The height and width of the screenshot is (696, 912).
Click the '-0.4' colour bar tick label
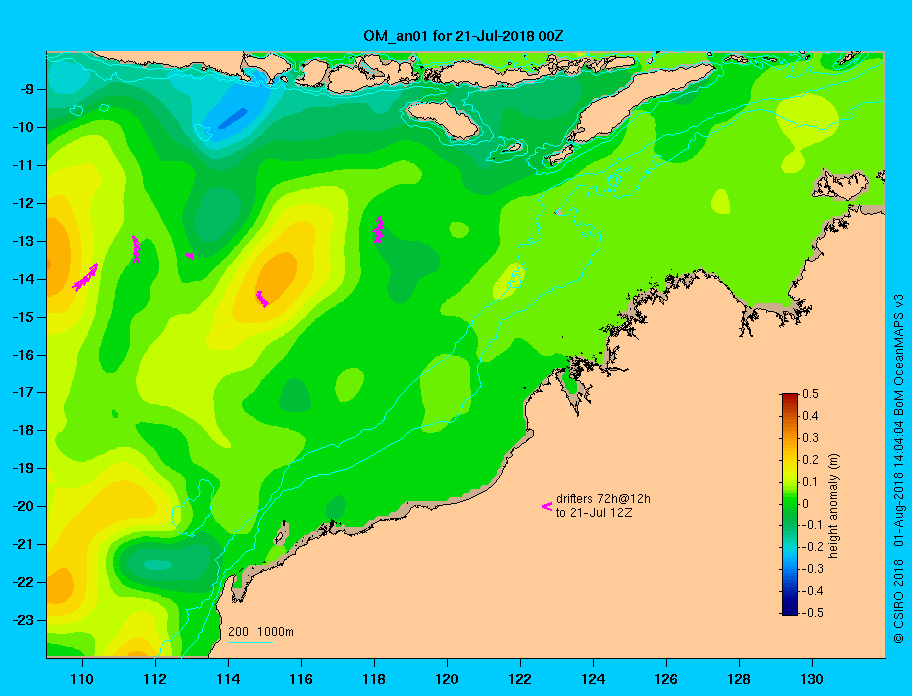[813, 591]
